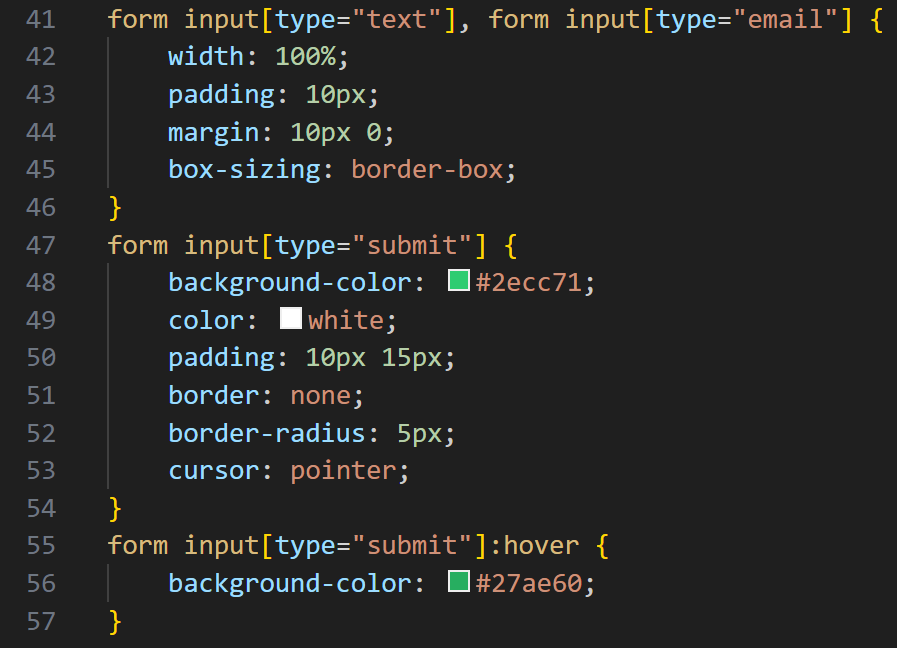
Task: Click the green #2ecc71 color swatch
Action: 459,281
